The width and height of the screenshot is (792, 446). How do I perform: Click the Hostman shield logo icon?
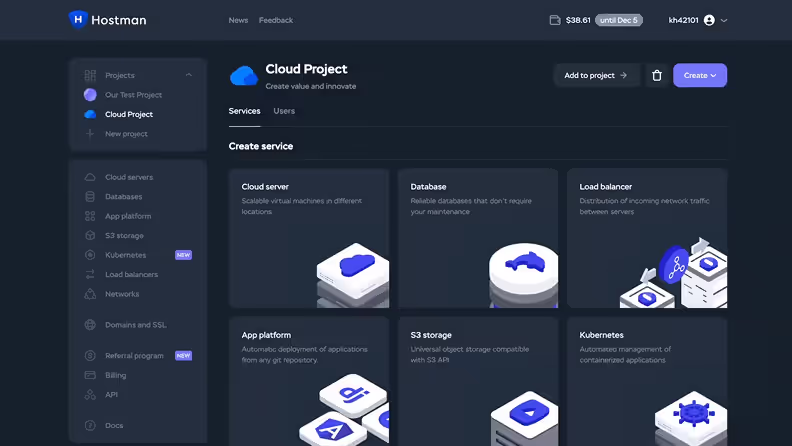pyautogui.click(x=78, y=19)
